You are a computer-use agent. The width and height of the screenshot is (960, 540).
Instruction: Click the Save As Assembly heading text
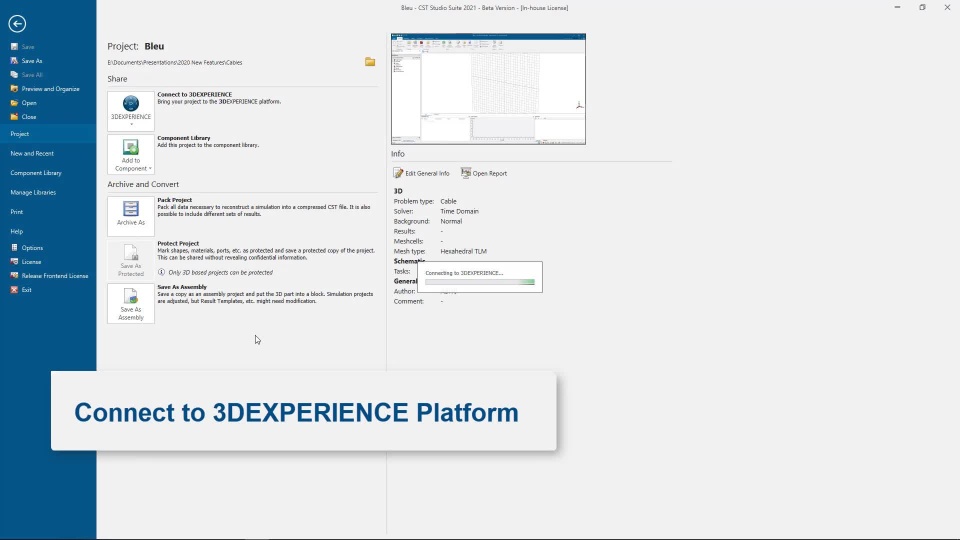tap(182, 287)
